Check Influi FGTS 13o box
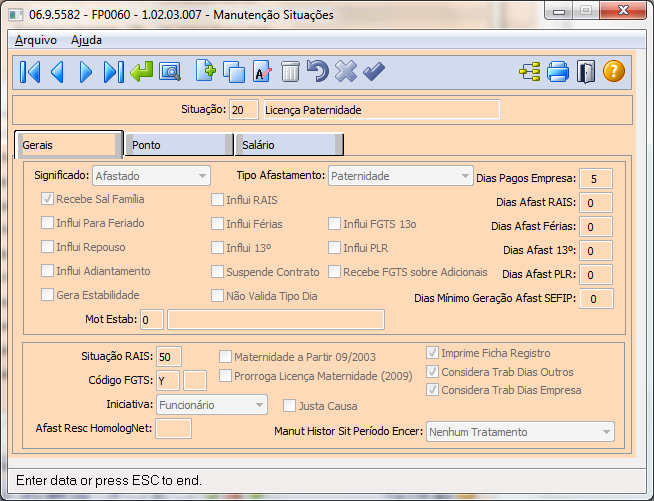The width and height of the screenshot is (654, 501). [x=334, y=224]
